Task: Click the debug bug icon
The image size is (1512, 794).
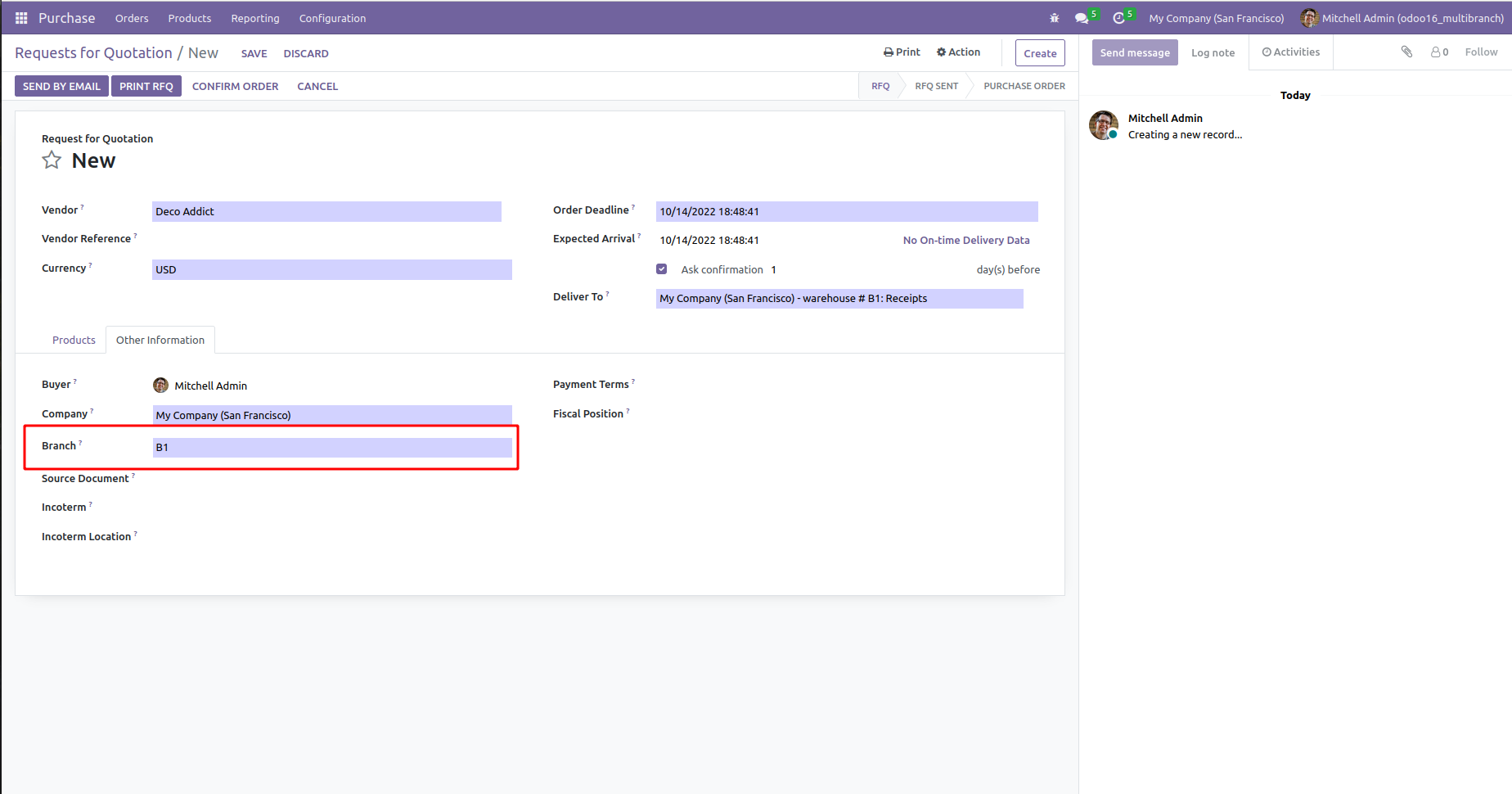Action: tap(1055, 18)
